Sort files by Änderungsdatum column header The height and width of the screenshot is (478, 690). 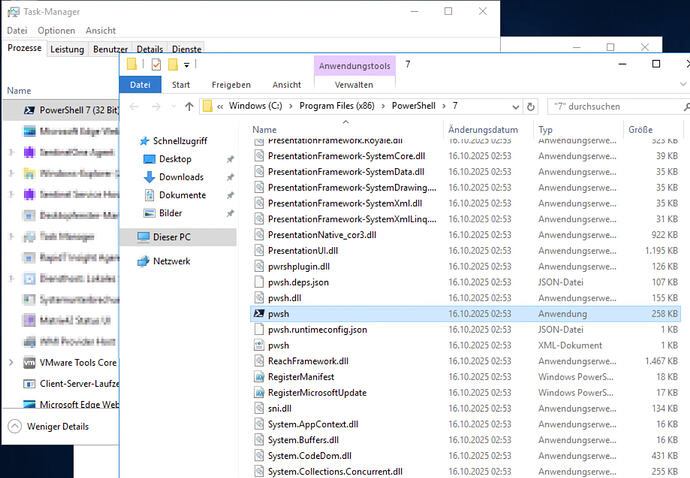click(x=483, y=130)
